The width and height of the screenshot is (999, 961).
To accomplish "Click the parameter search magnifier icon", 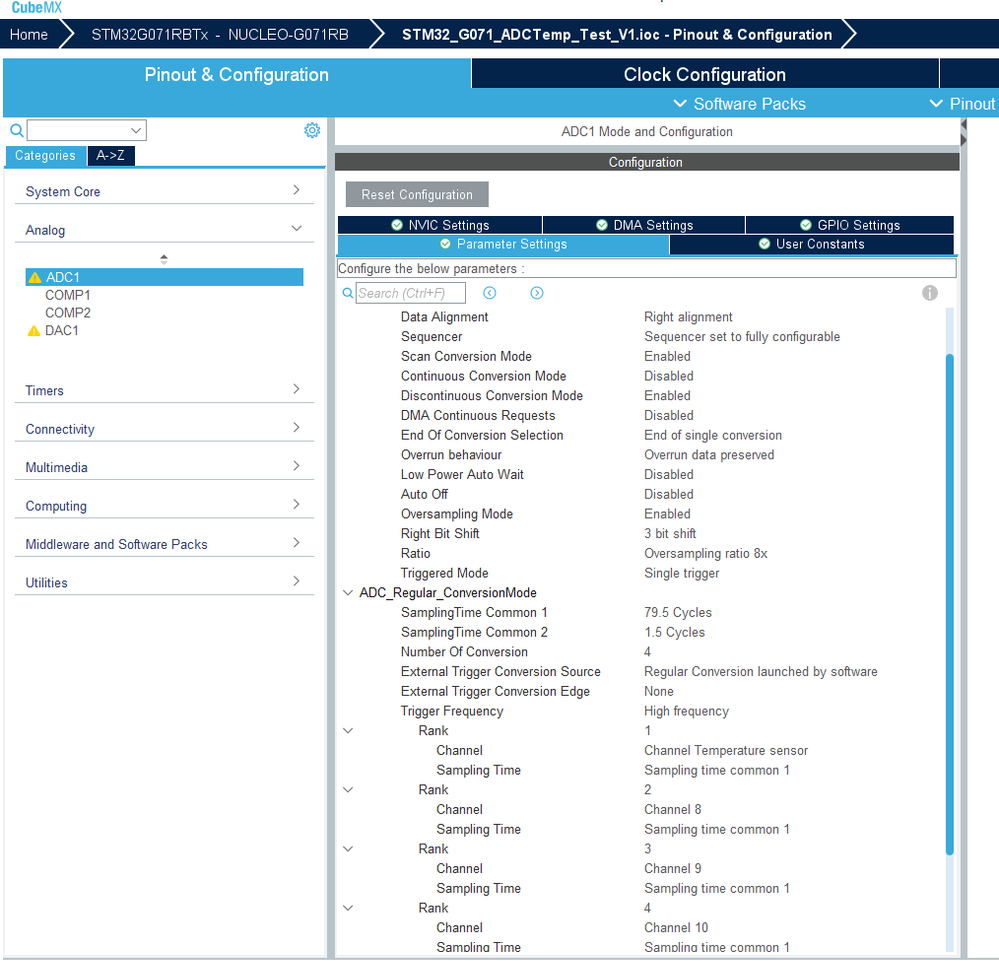I will [x=348, y=293].
